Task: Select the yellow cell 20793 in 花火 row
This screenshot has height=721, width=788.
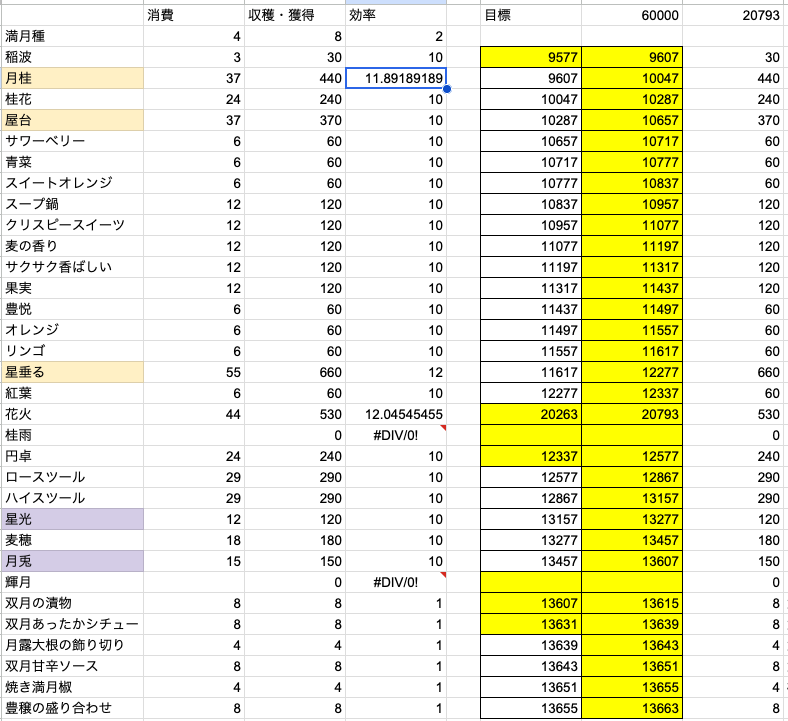Action: pyautogui.click(x=632, y=415)
